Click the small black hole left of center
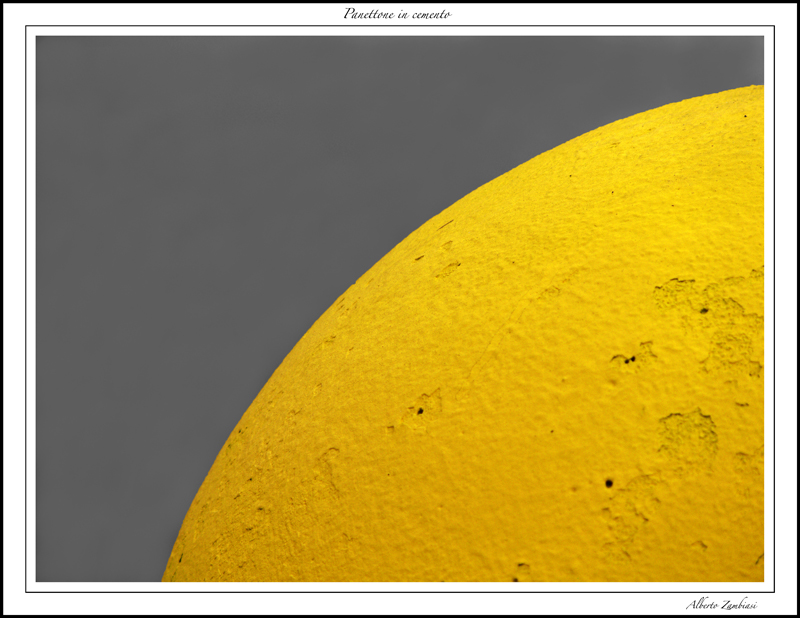The width and height of the screenshot is (800, 618). pos(420,410)
